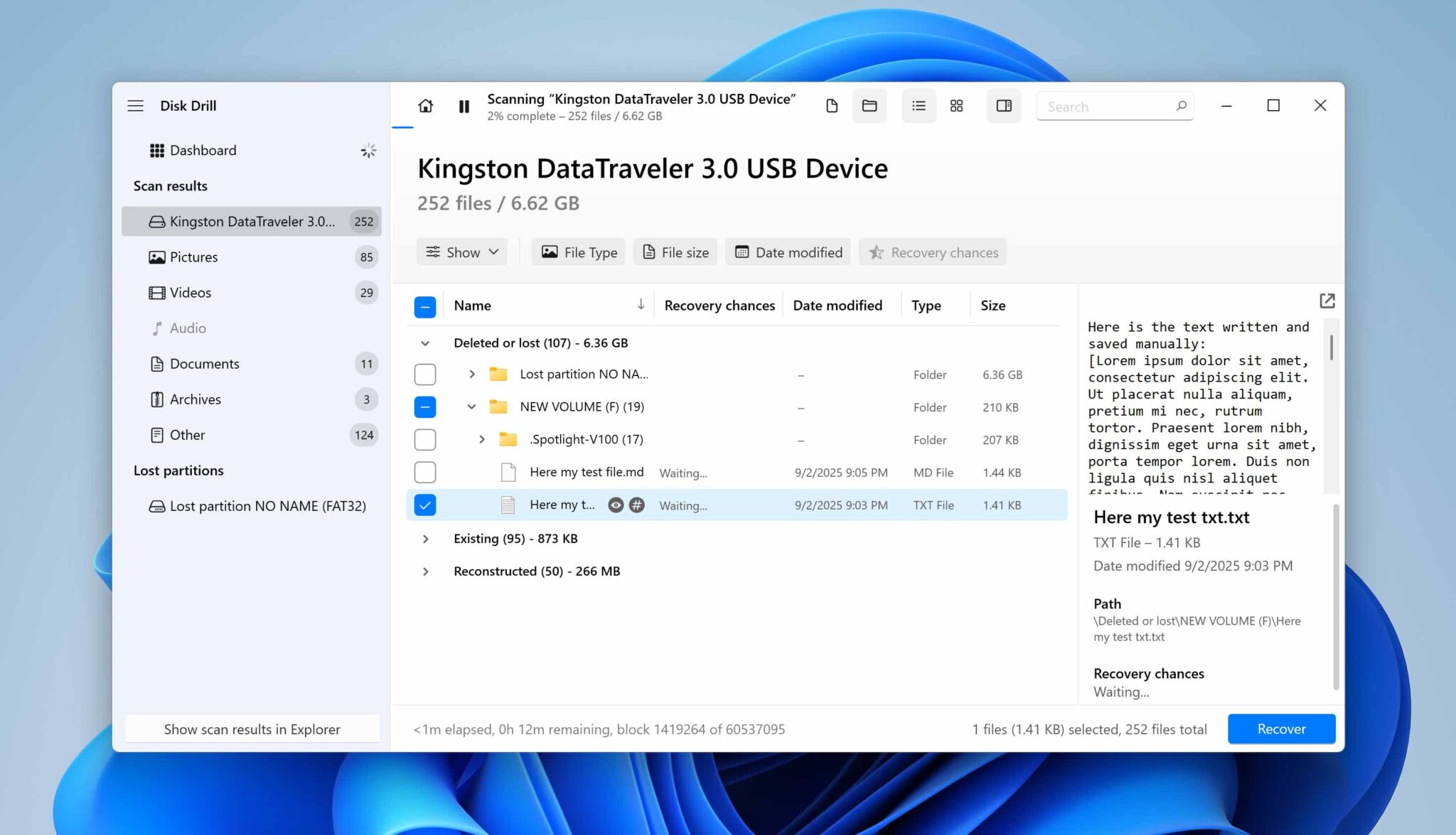
Task: Check the Lost partition NO NAME folder
Action: click(x=424, y=375)
